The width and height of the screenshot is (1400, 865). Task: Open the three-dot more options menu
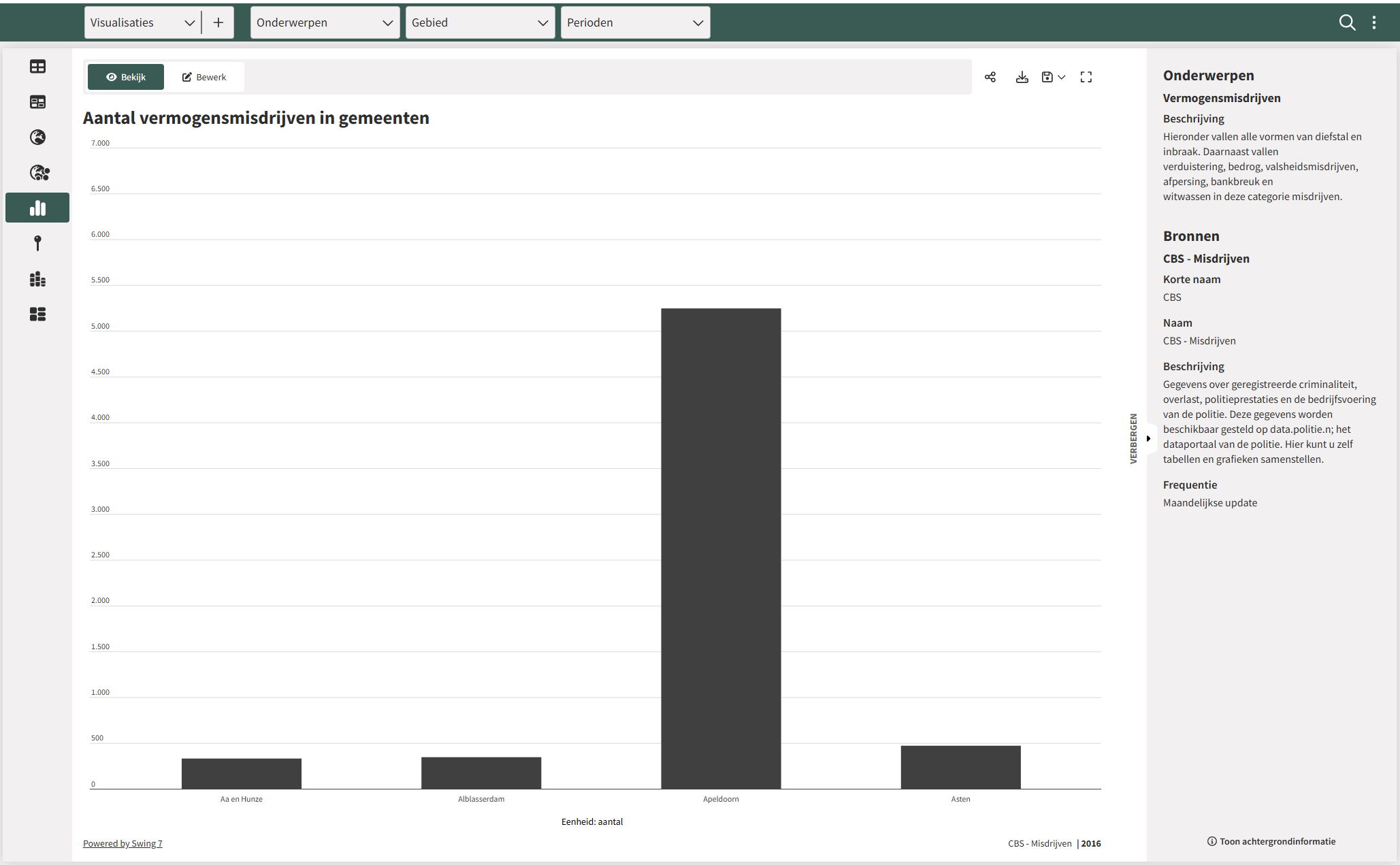point(1374,22)
